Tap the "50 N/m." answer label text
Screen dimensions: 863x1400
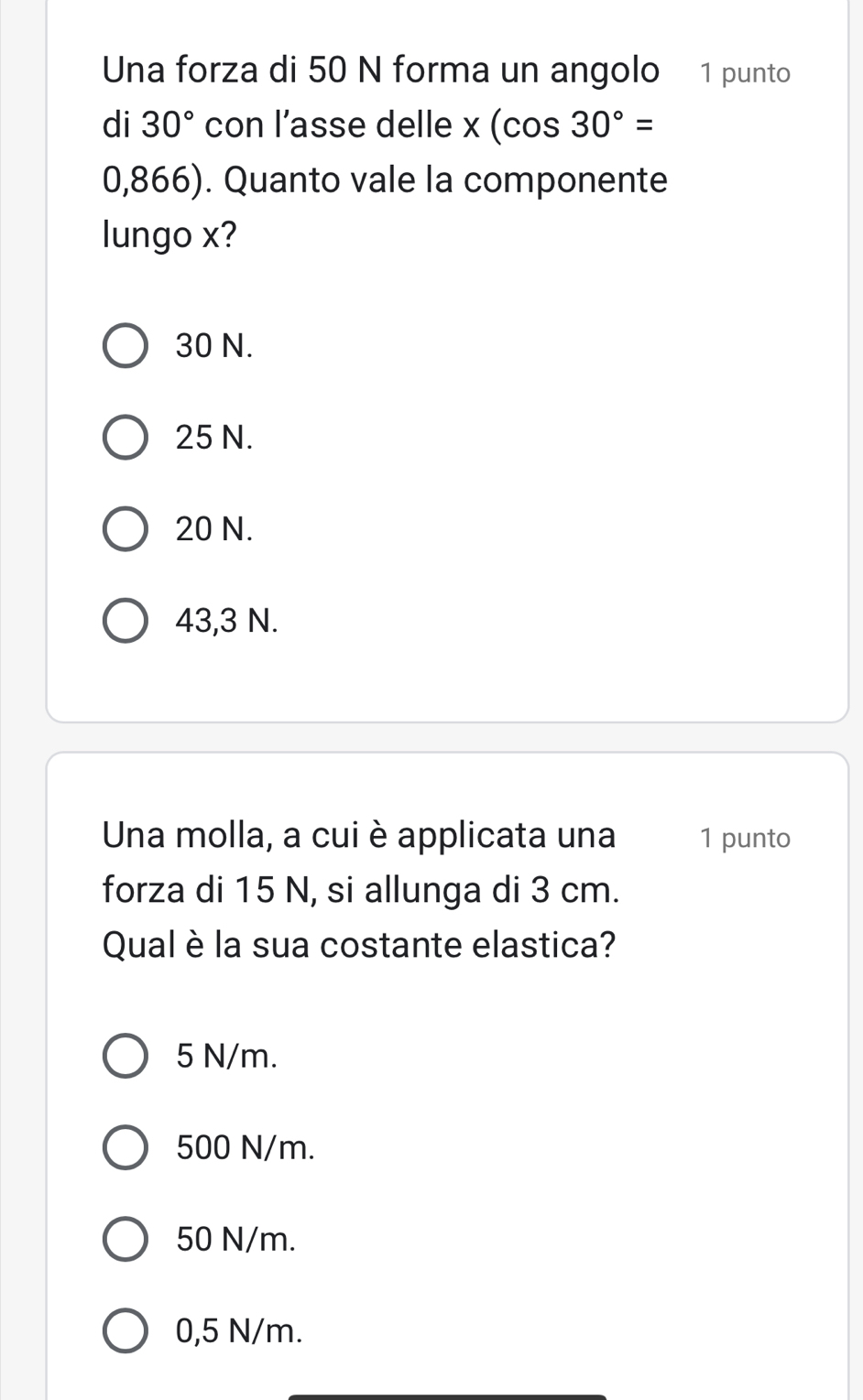click(236, 1239)
